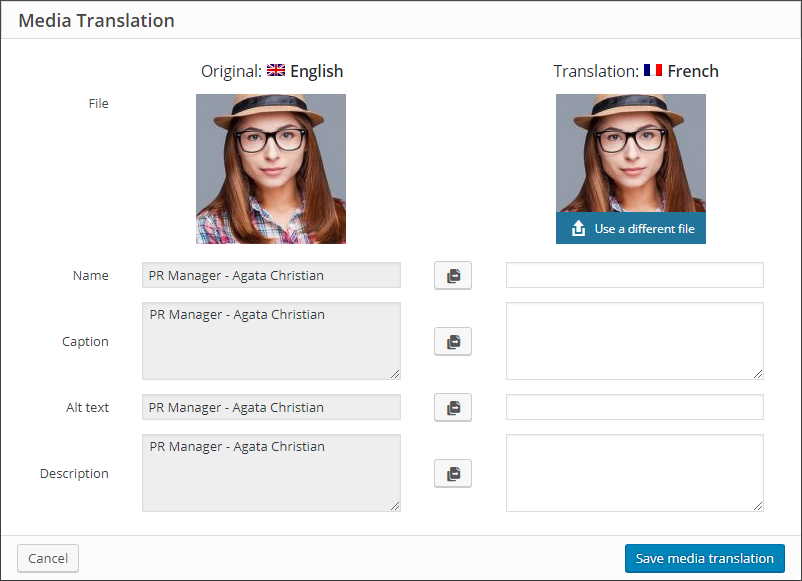Copy original Name to translation
Screen dimensions: 802x581
pos(453,276)
